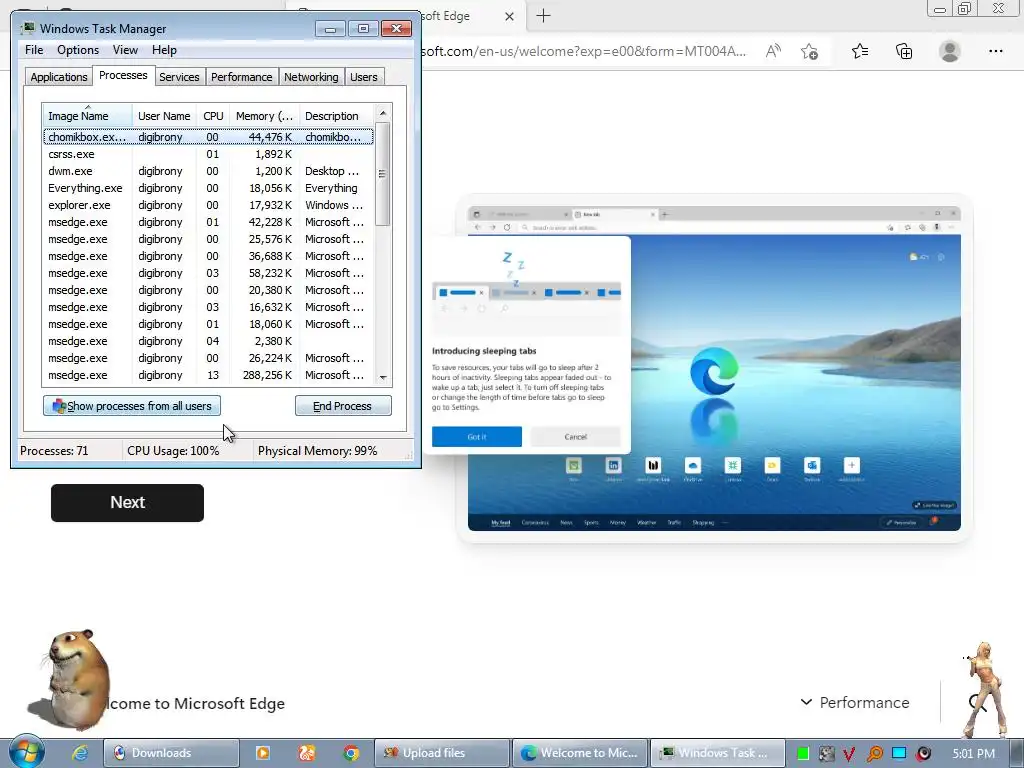Click the End Process button

pos(343,406)
